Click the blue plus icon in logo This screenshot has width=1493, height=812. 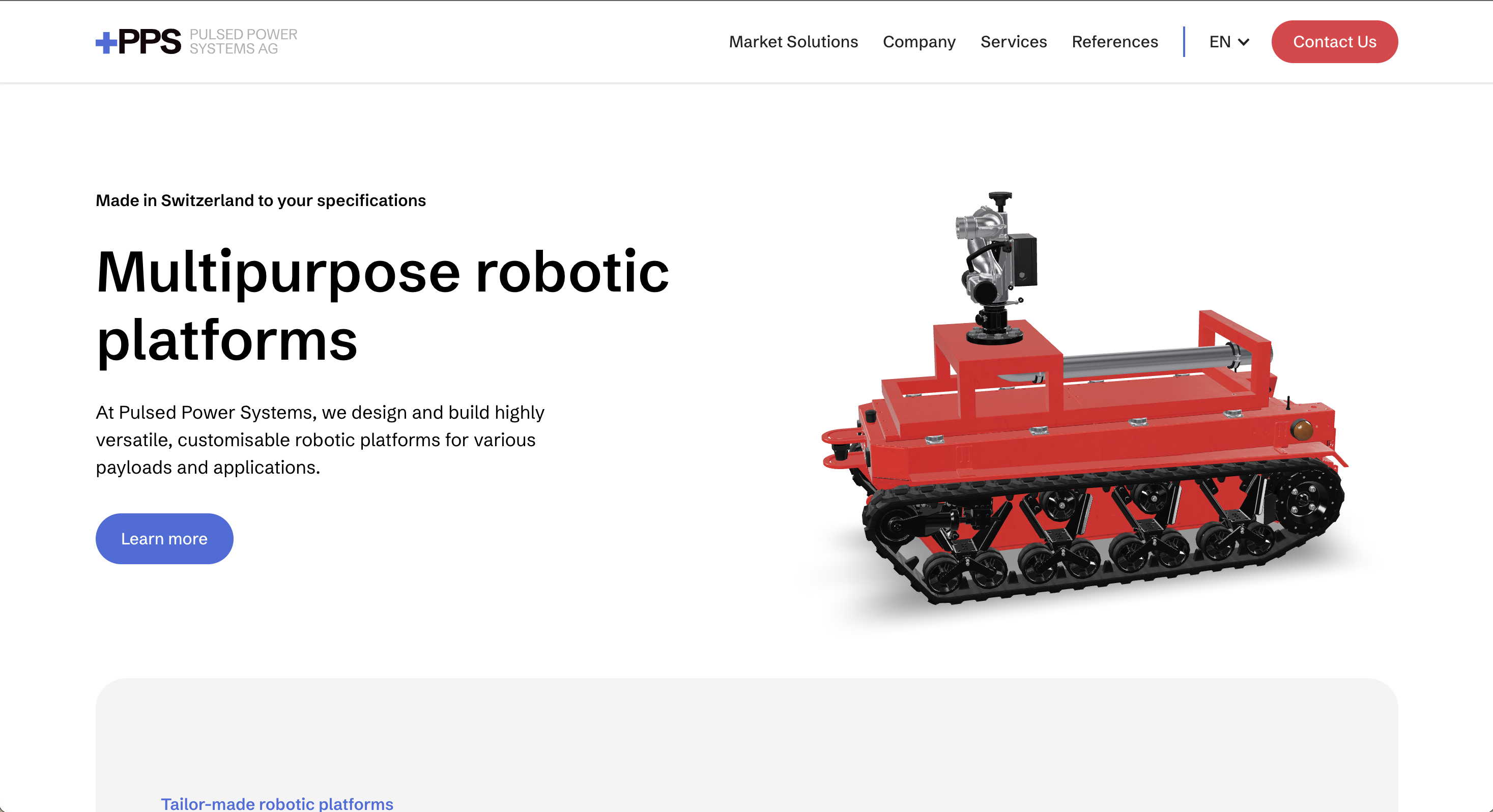[106, 42]
